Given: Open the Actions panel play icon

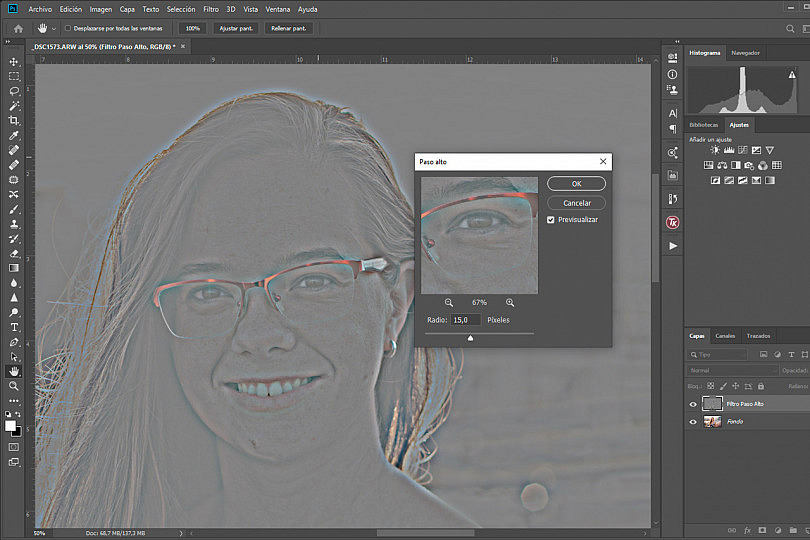Looking at the screenshot, I should [673, 246].
